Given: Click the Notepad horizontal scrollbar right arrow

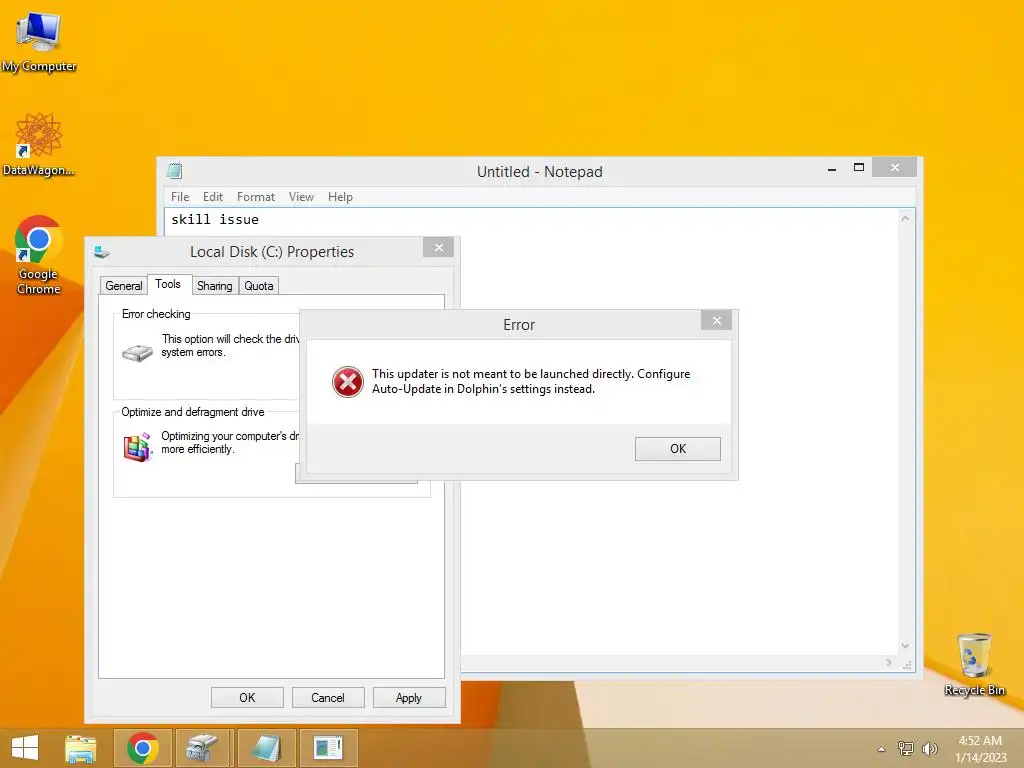Looking at the screenshot, I should [889, 662].
